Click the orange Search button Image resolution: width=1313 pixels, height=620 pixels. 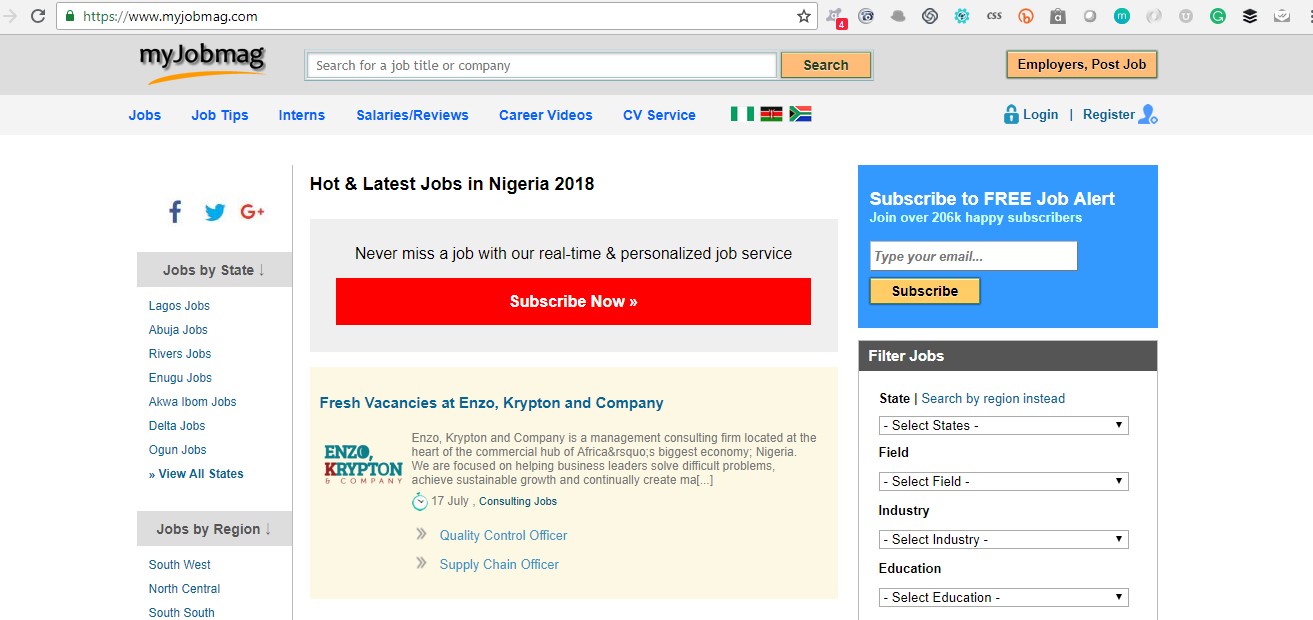[x=826, y=65]
